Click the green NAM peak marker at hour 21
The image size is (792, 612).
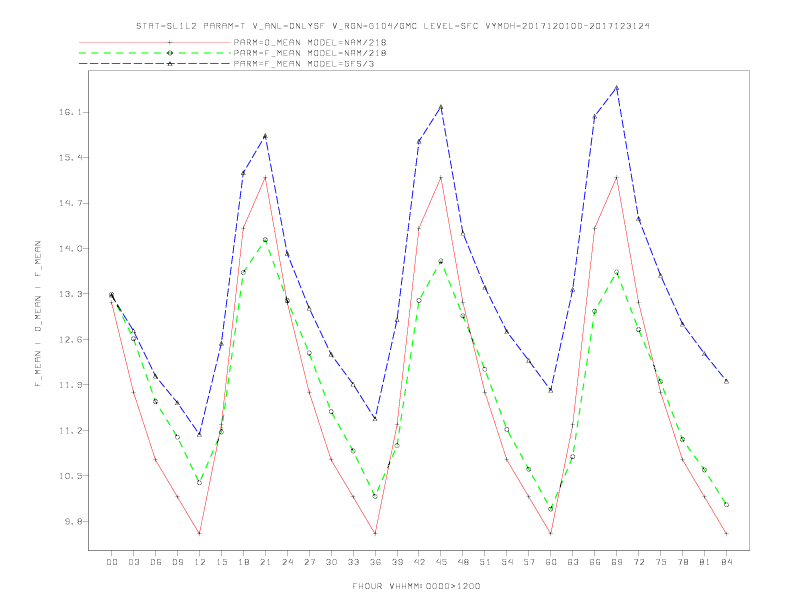pyautogui.click(x=265, y=240)
